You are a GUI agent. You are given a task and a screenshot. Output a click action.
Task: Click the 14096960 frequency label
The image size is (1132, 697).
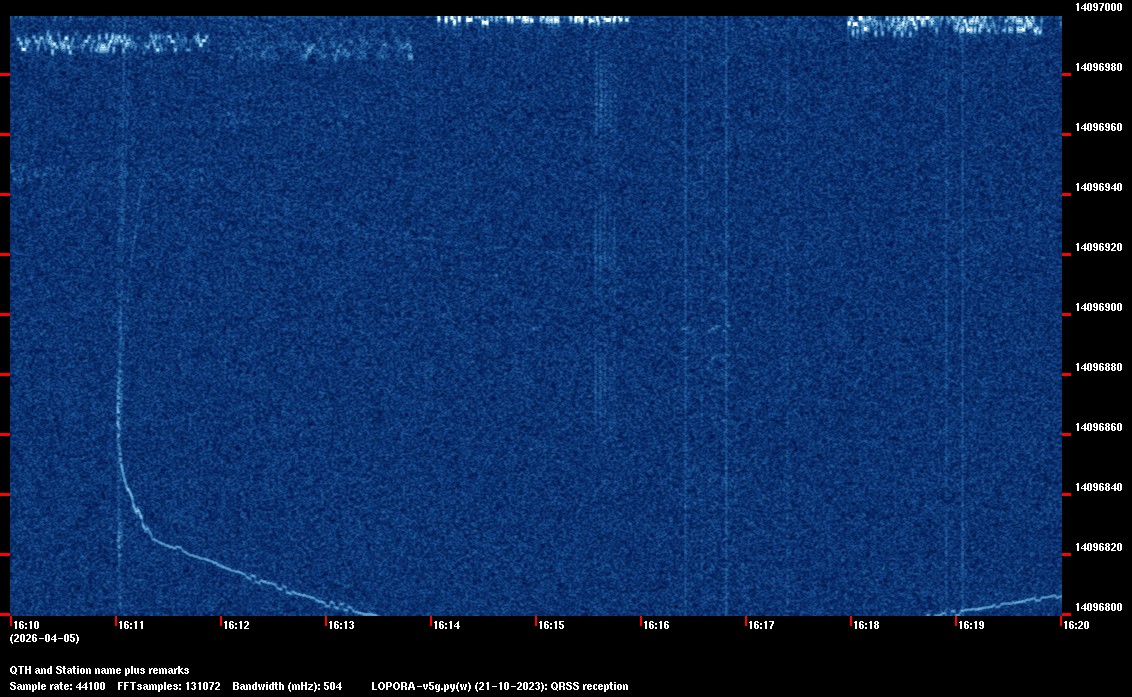[x=1098, y=127]
